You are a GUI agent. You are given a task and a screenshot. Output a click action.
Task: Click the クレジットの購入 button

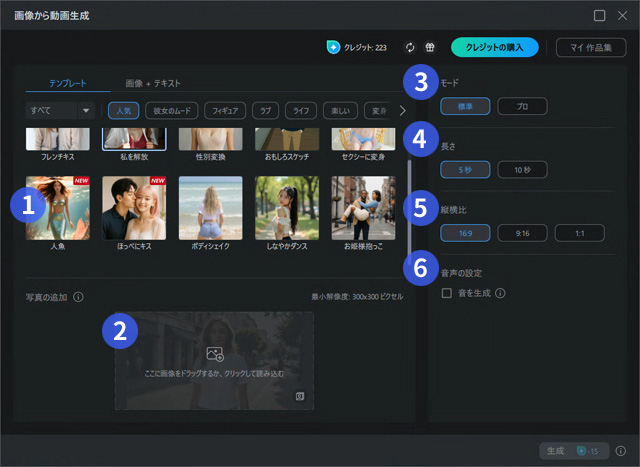pos(494,47)
